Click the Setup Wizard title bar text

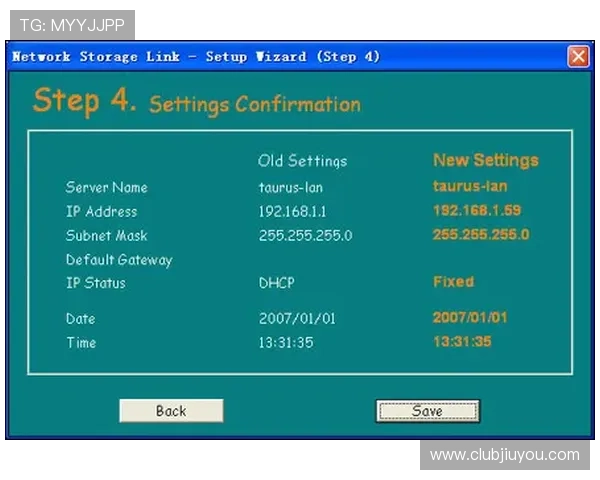coord(196,57)
